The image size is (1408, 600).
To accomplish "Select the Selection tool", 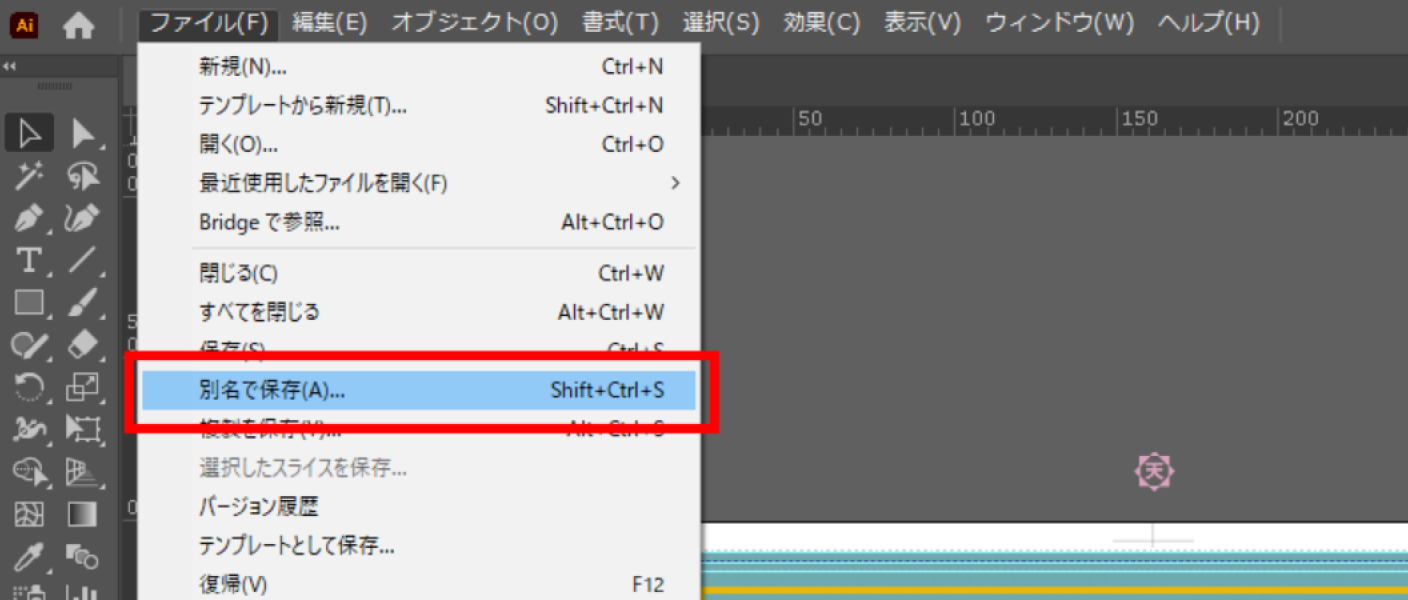I will pyautogui.click(x=28, y=131).
